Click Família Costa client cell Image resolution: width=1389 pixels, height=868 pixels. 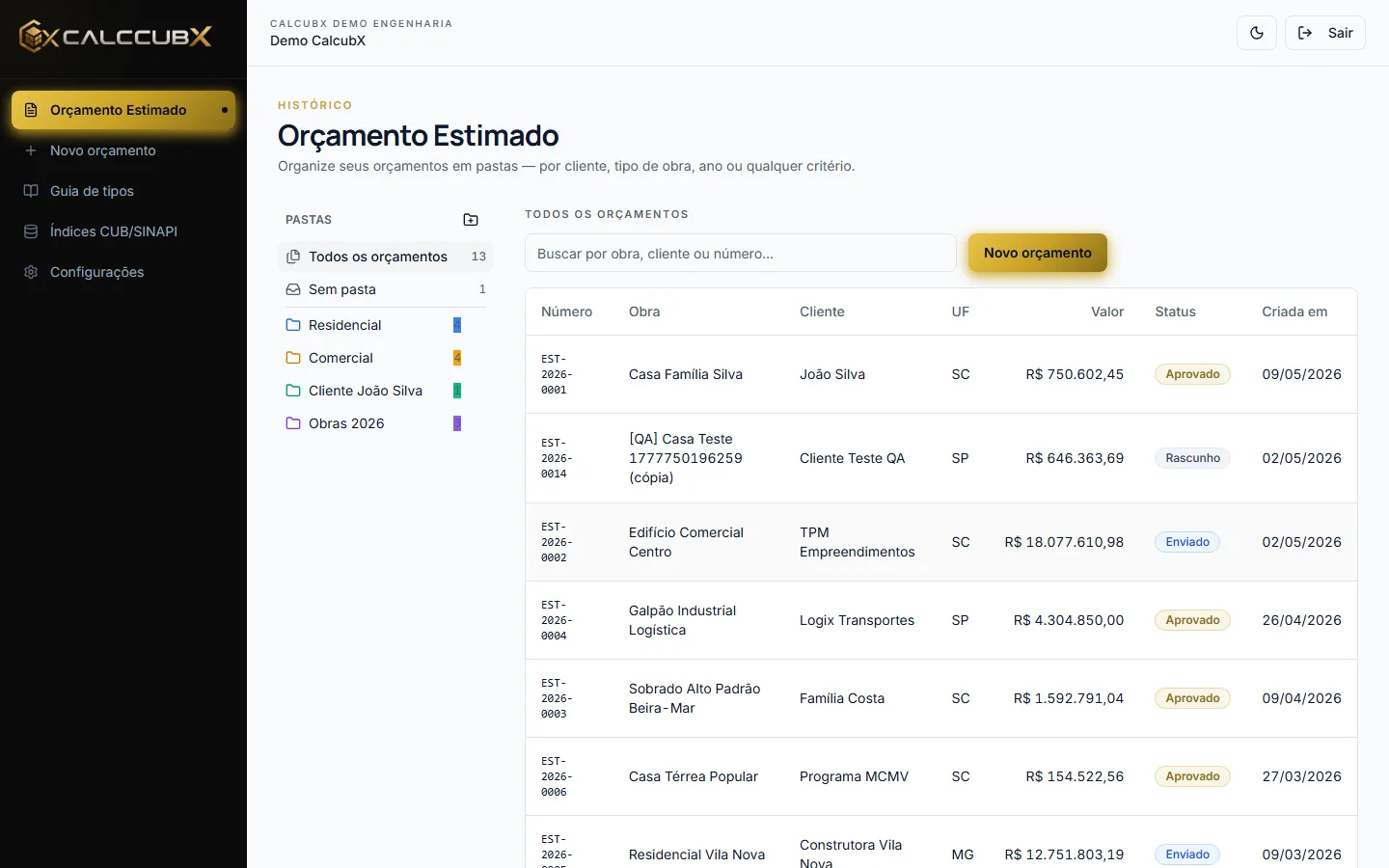(x=842, y=698)
